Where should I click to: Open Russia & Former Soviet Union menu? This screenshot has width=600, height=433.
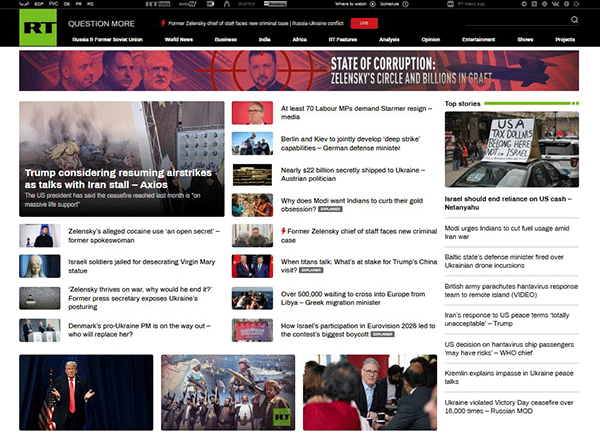pos(107,39)
